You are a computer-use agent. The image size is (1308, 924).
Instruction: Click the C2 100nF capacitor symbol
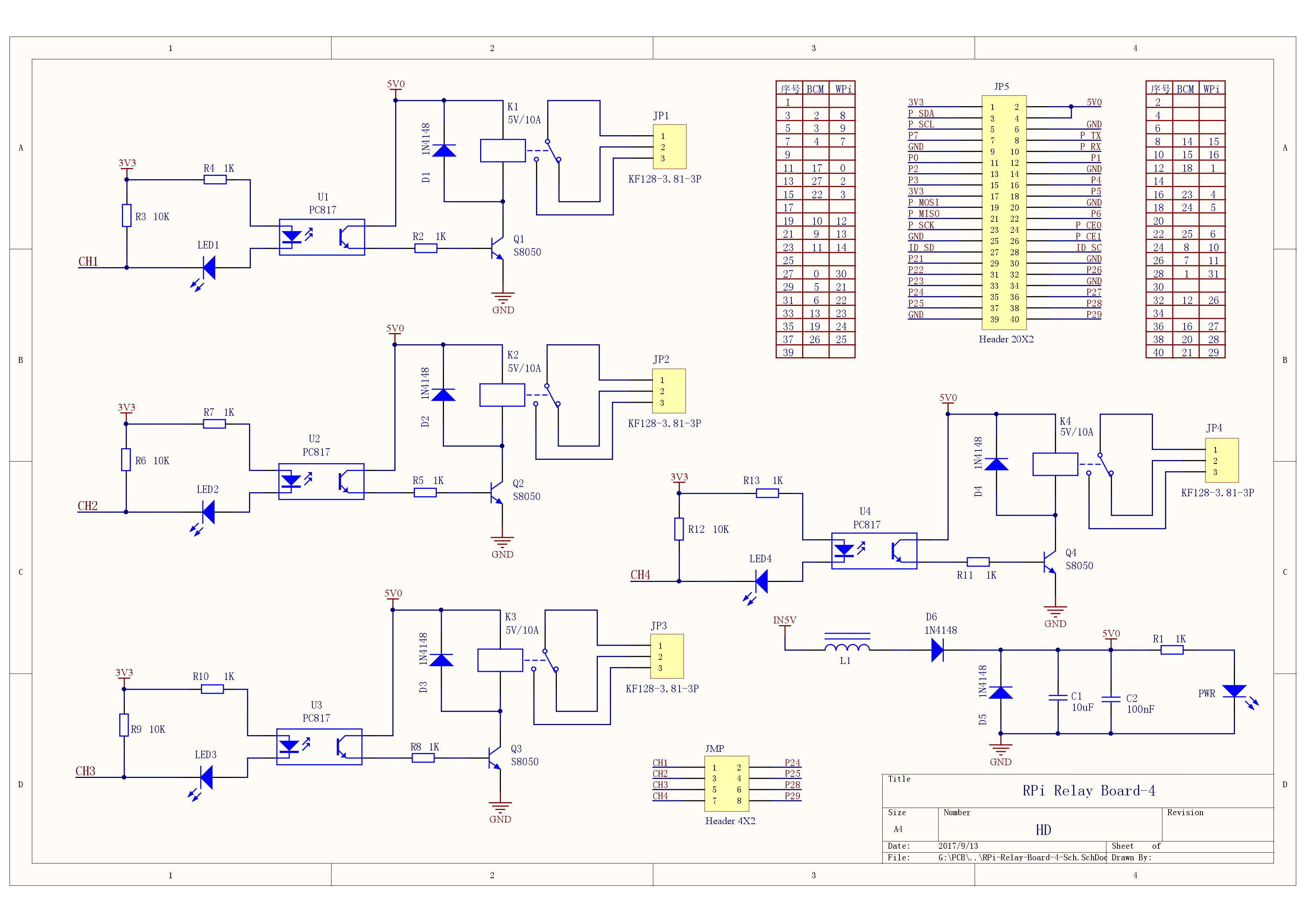1111,699
